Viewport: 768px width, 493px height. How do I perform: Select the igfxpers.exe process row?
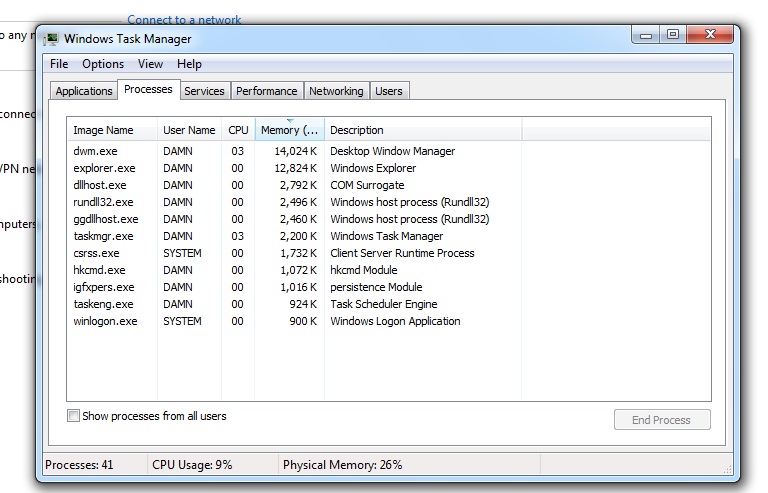[x=103, y=287]
